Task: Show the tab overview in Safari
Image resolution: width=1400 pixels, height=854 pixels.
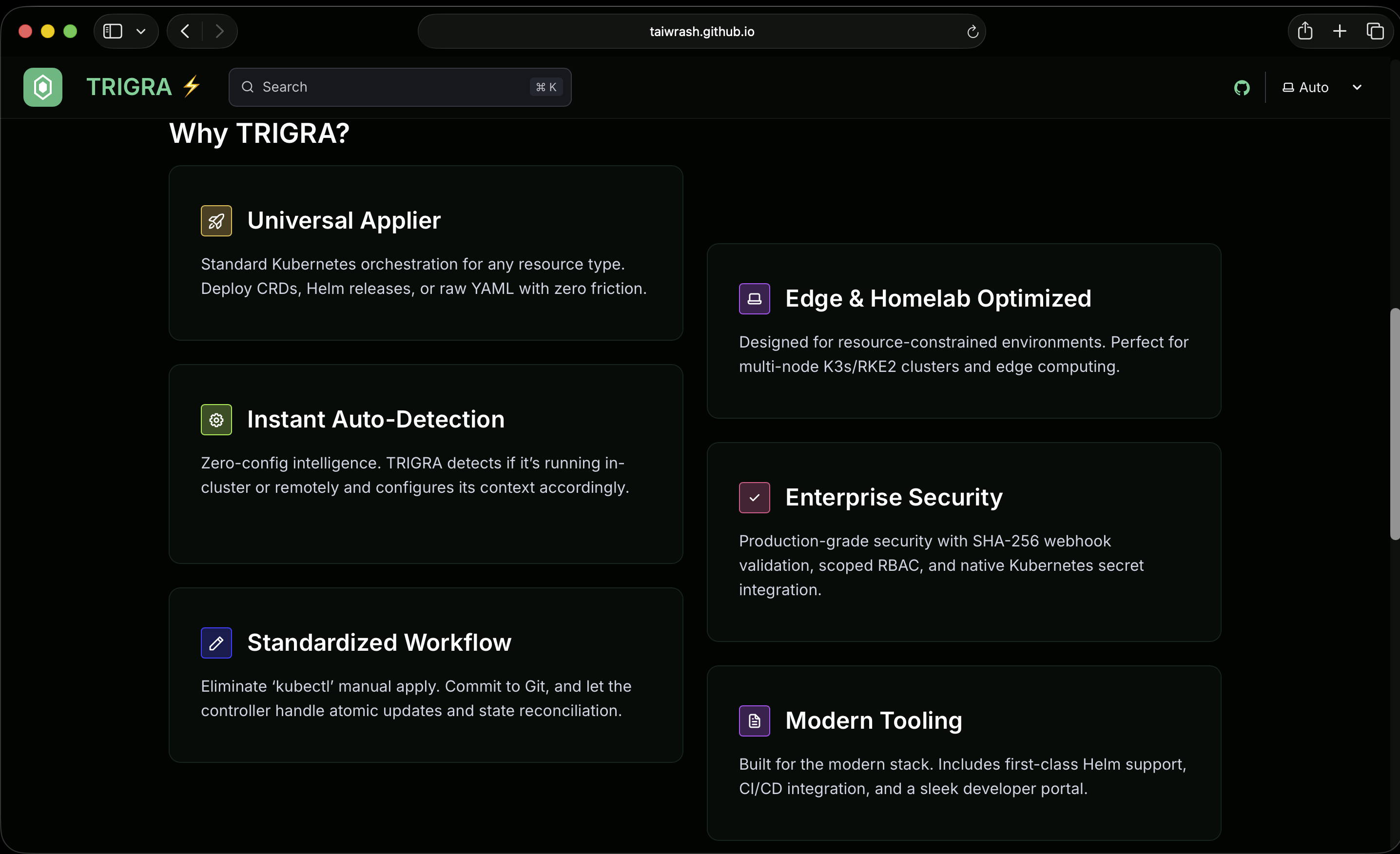Action: (1375, 31)
